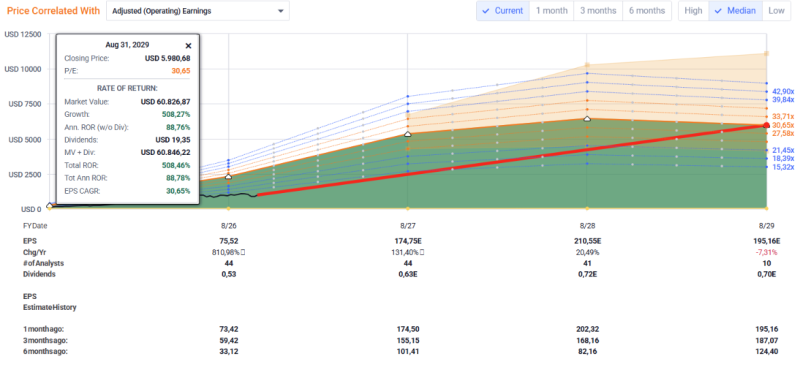800x367 pixels.
Task: Switch to the High estimate view
Action: pos(693,11)
